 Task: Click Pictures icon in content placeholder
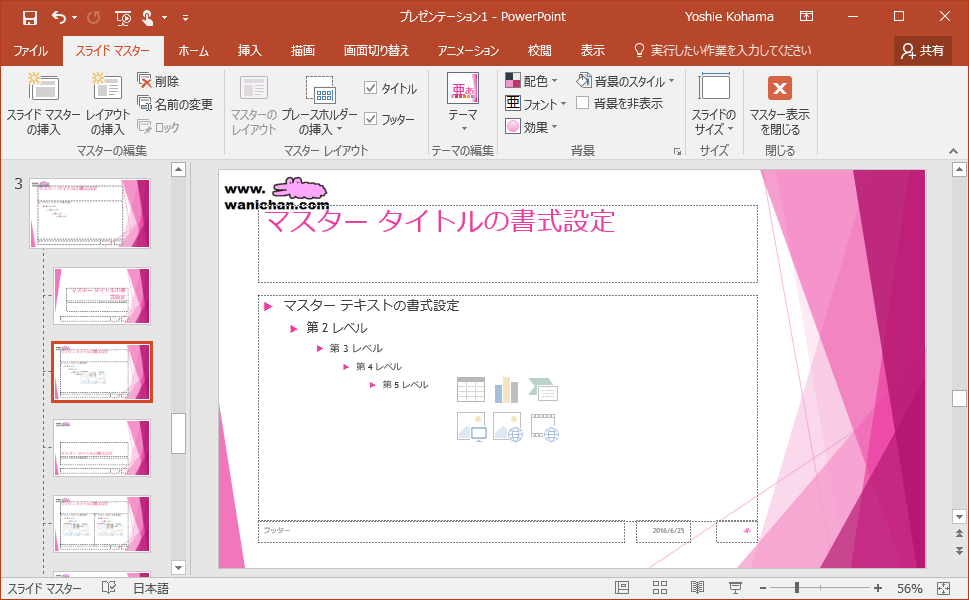[x=471, y=427]
